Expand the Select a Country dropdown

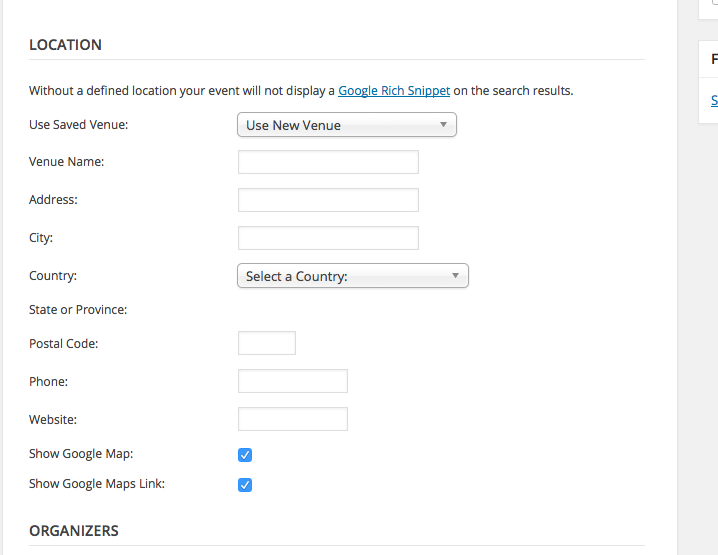(x=352, y=276)
